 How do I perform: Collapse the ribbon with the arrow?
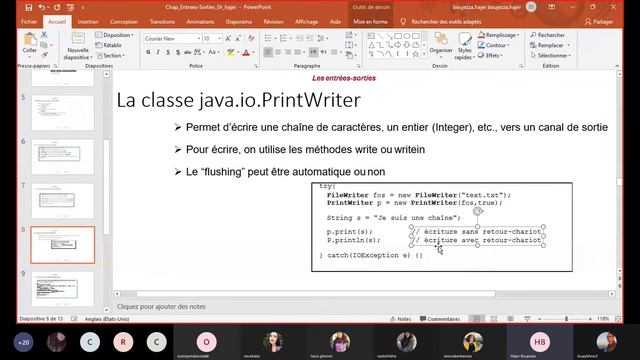[617, 66]
